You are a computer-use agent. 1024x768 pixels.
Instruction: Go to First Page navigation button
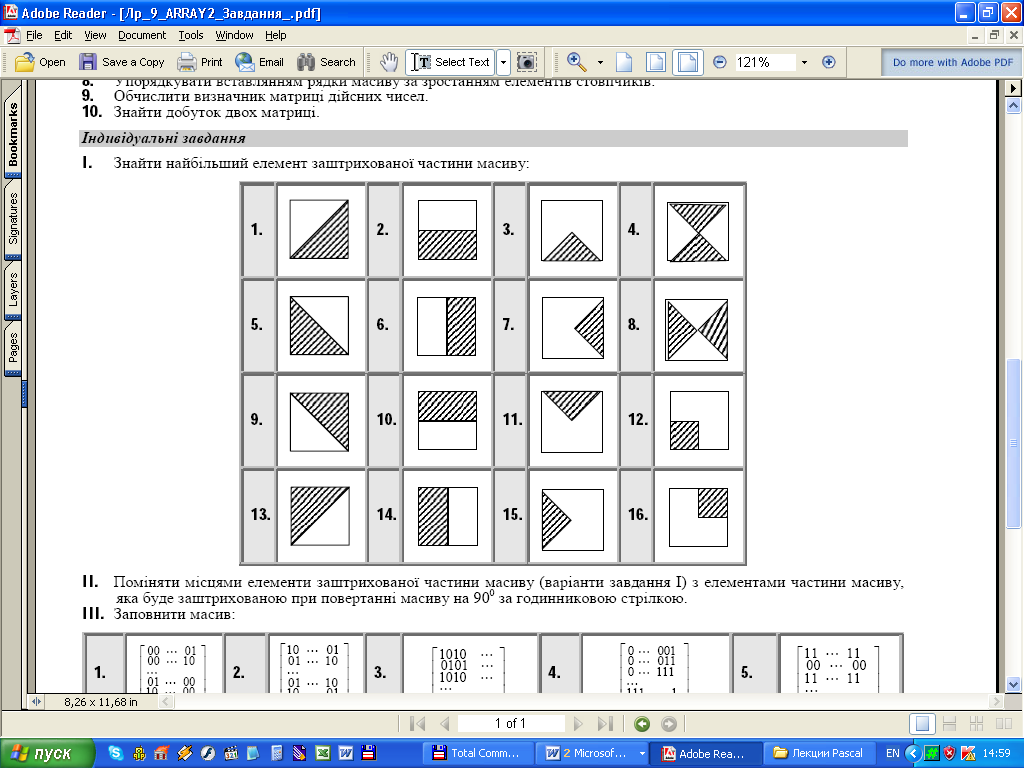(417, 724)
